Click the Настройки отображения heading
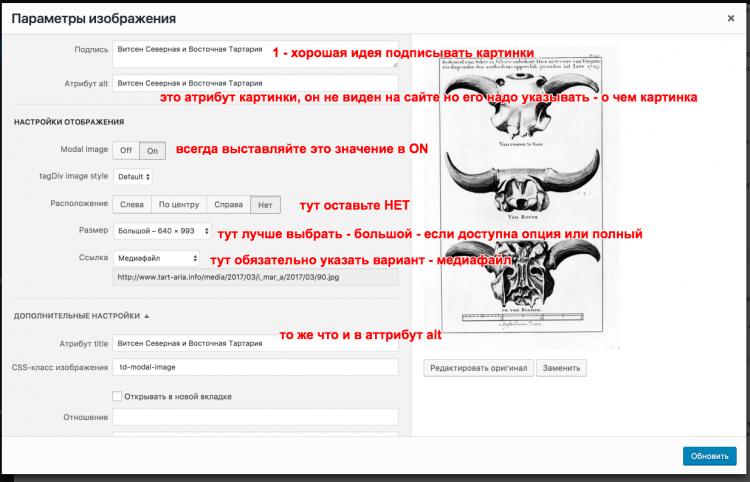Image resolution: width=750 pixels, height=482 pixels. 69,122
